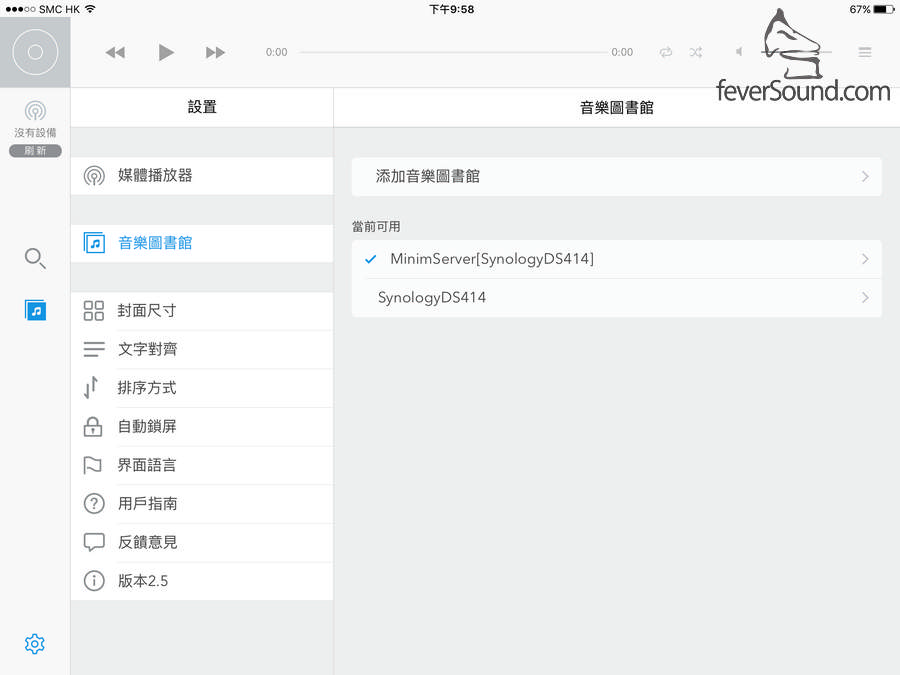Image resolution: width=900 pixels, height=675 pixels.
Task: Click the Wi-Fi status icon
Action: point(90,9)
